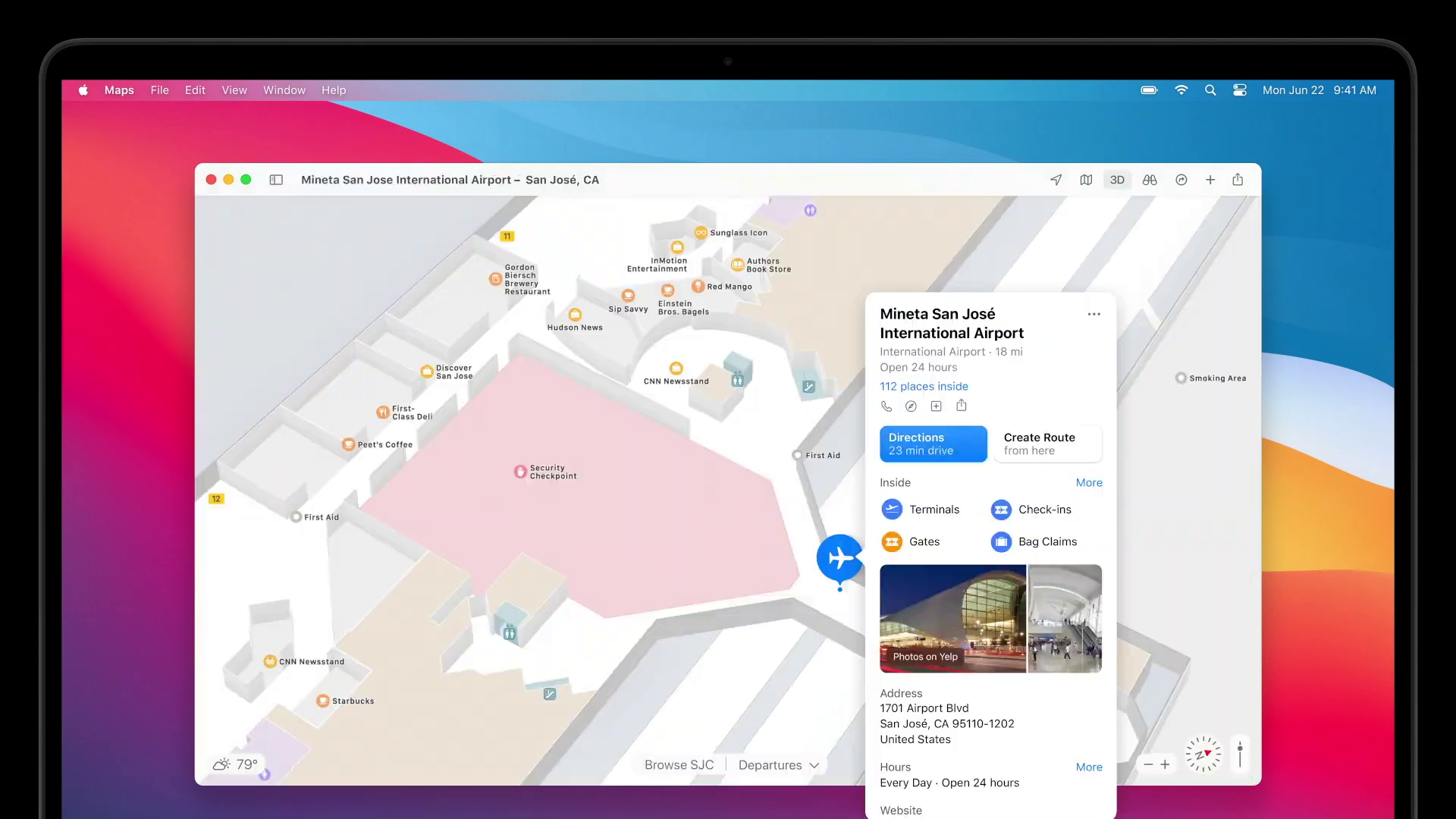Screen dimensions: 1456x819
Task: Open the three-dot more options menu
Action: (1094, 314)
